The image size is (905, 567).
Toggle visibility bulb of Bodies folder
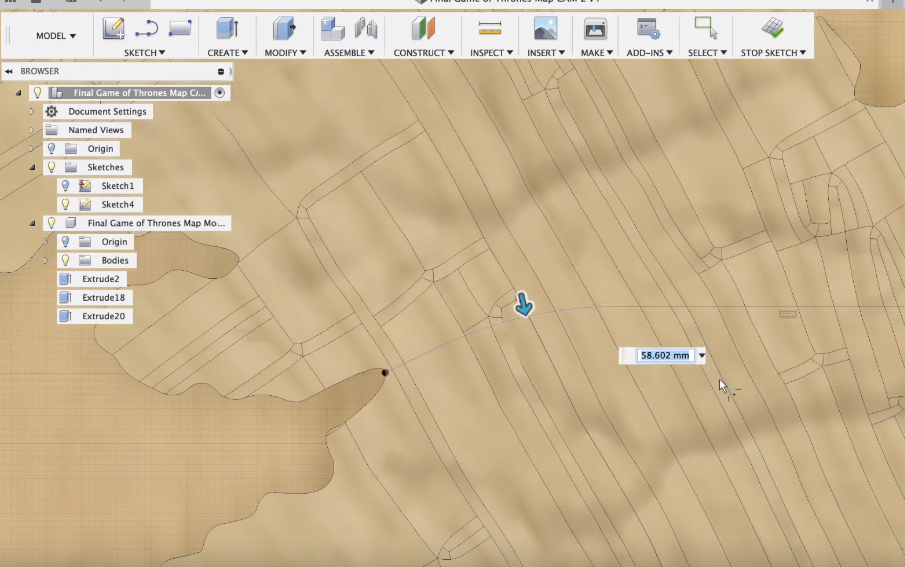tap(65, 260)
